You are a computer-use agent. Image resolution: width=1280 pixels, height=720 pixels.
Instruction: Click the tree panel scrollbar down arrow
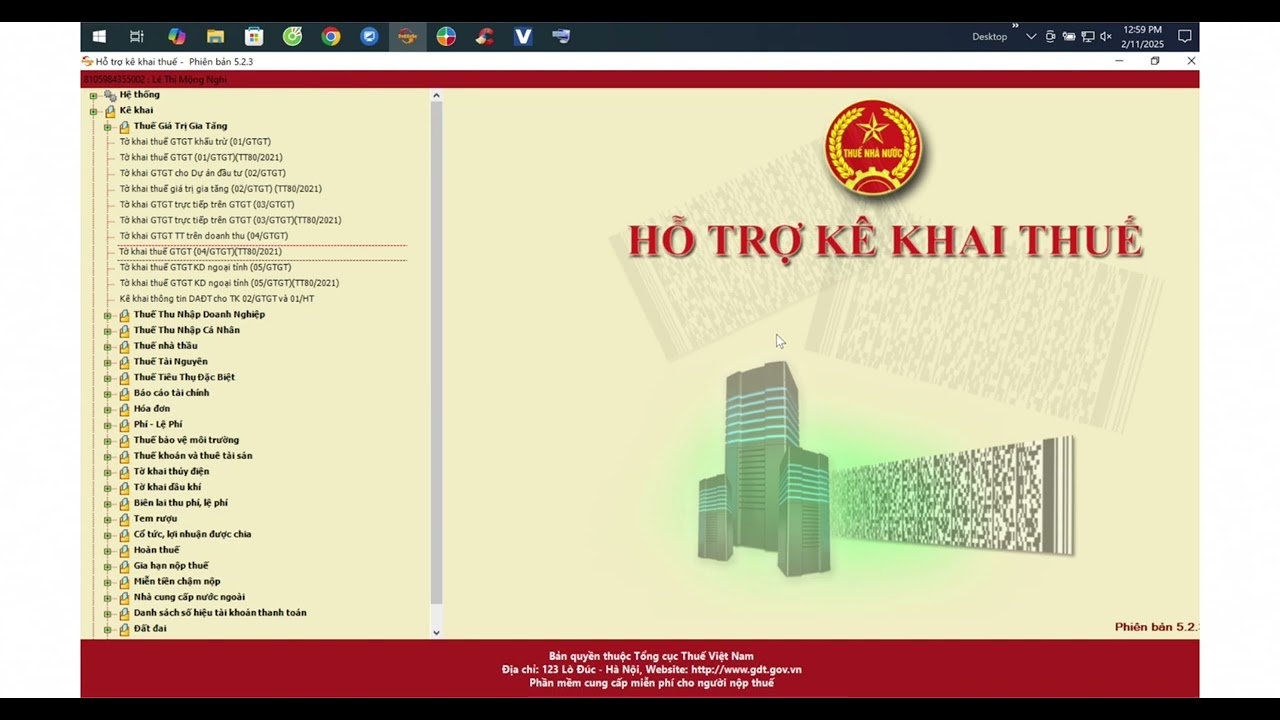(x=436, y=632)
